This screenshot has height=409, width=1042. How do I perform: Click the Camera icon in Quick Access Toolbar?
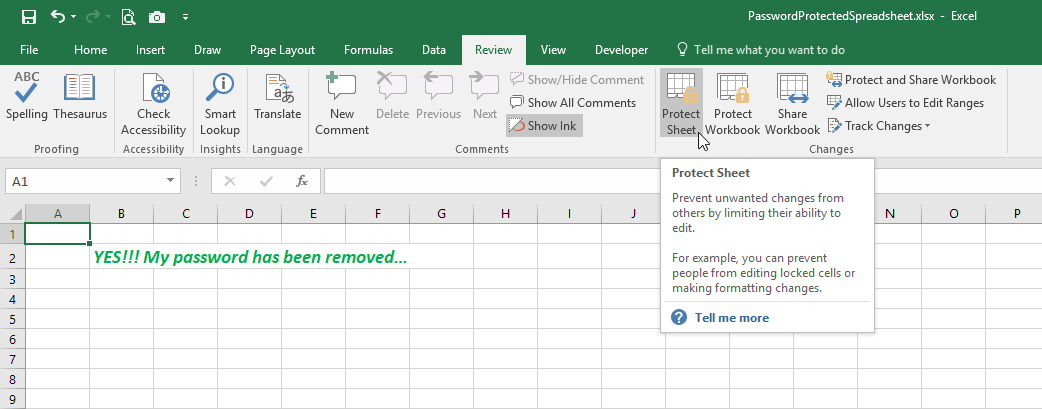tap(157, 17)
